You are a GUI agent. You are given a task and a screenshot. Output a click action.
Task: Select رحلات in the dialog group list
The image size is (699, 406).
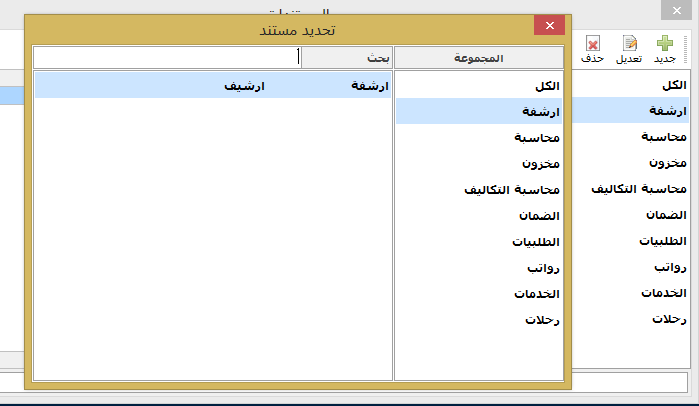coord(479,320)
